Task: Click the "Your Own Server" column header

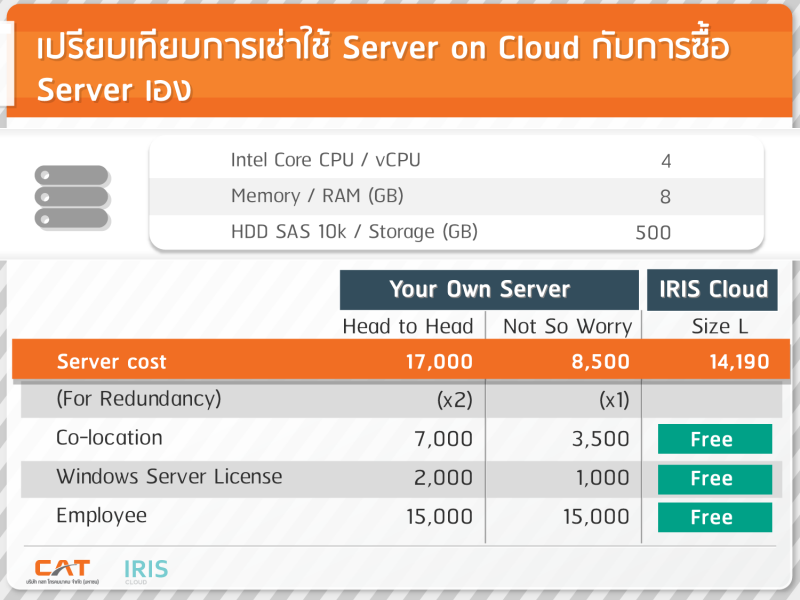Action: pyautogui.click(x=489, y=289)
